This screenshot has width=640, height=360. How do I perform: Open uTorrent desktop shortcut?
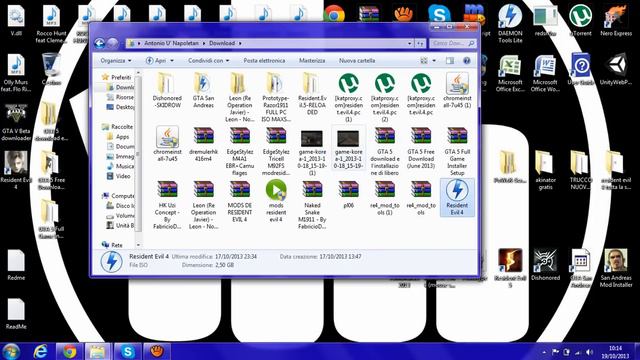point(580,20)
